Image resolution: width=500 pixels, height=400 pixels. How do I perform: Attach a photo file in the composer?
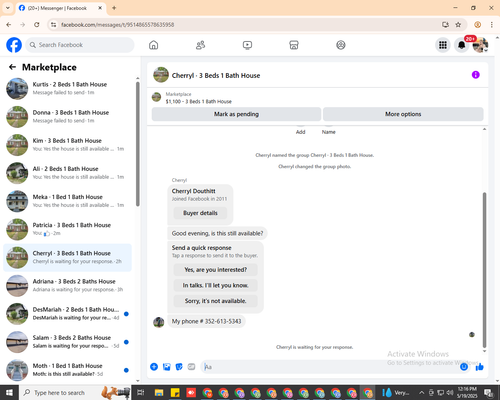(x=167, y=367)
